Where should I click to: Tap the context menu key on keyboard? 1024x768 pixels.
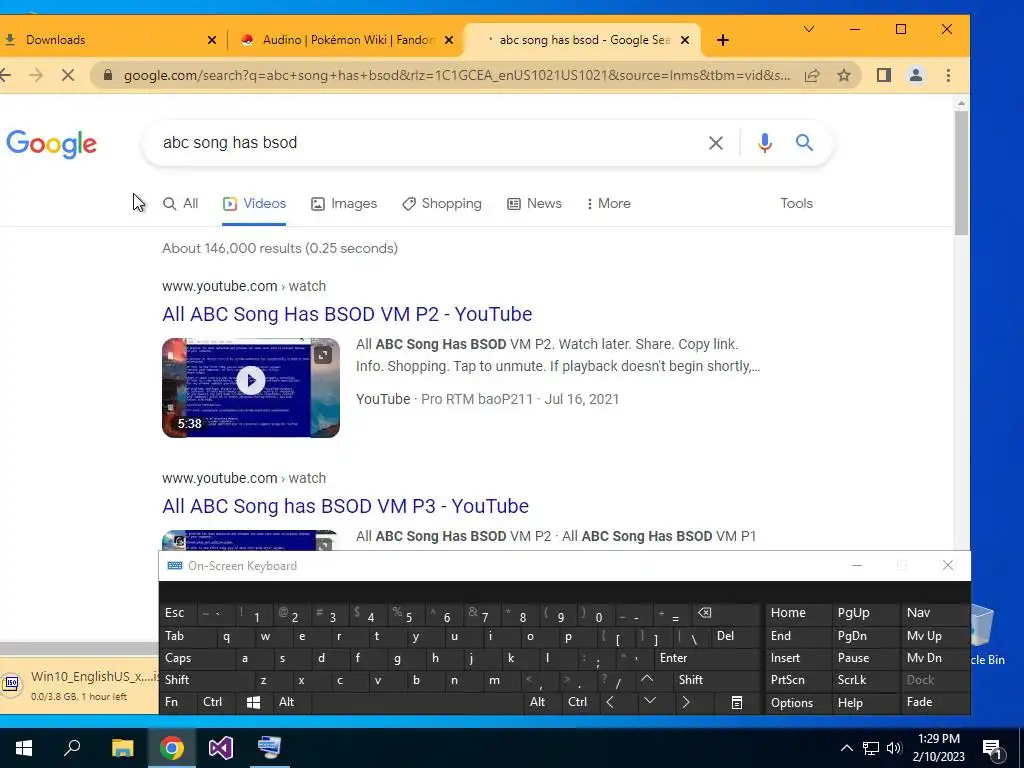click(x=736, y=703)
